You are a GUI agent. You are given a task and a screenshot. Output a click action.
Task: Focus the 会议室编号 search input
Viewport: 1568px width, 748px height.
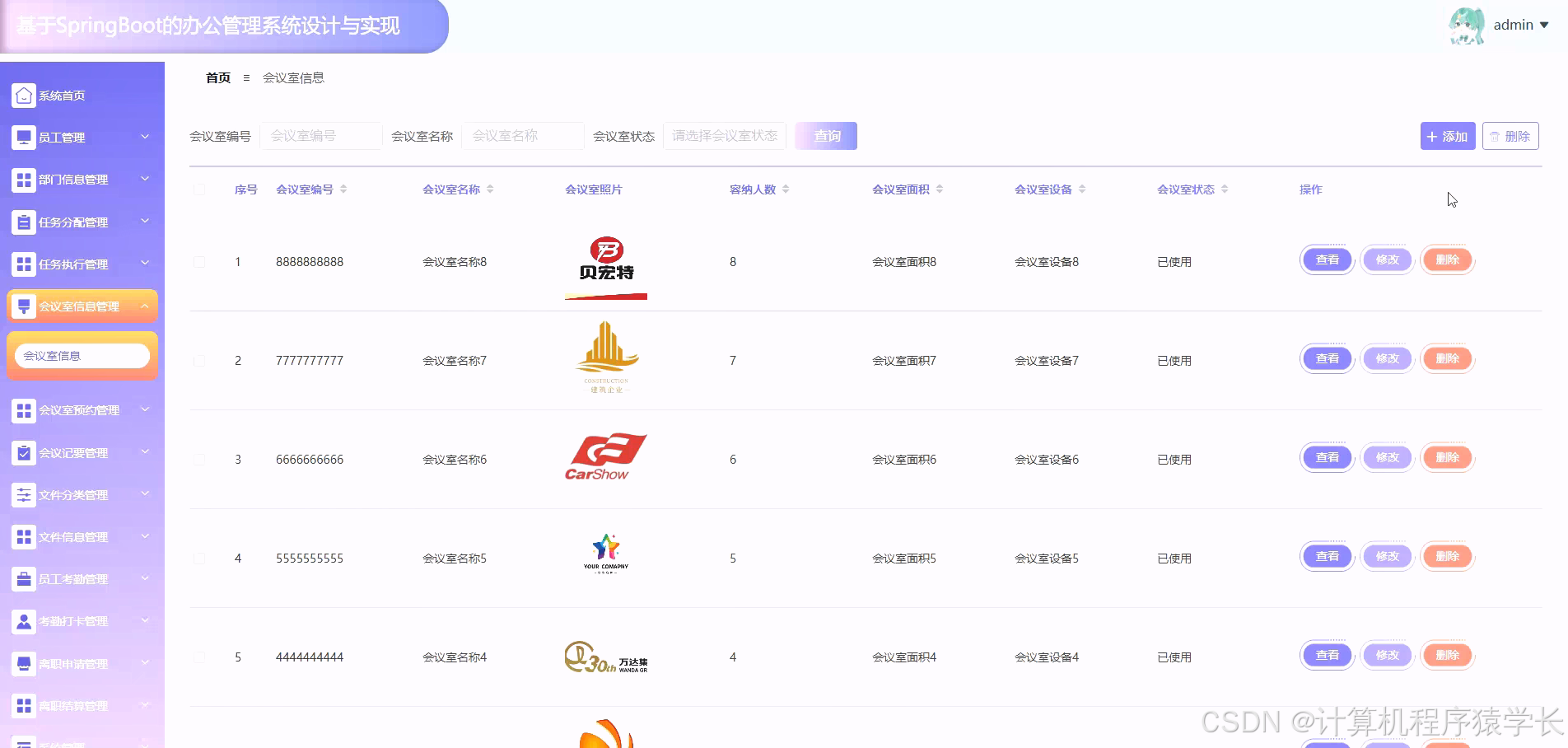(321, 136)
